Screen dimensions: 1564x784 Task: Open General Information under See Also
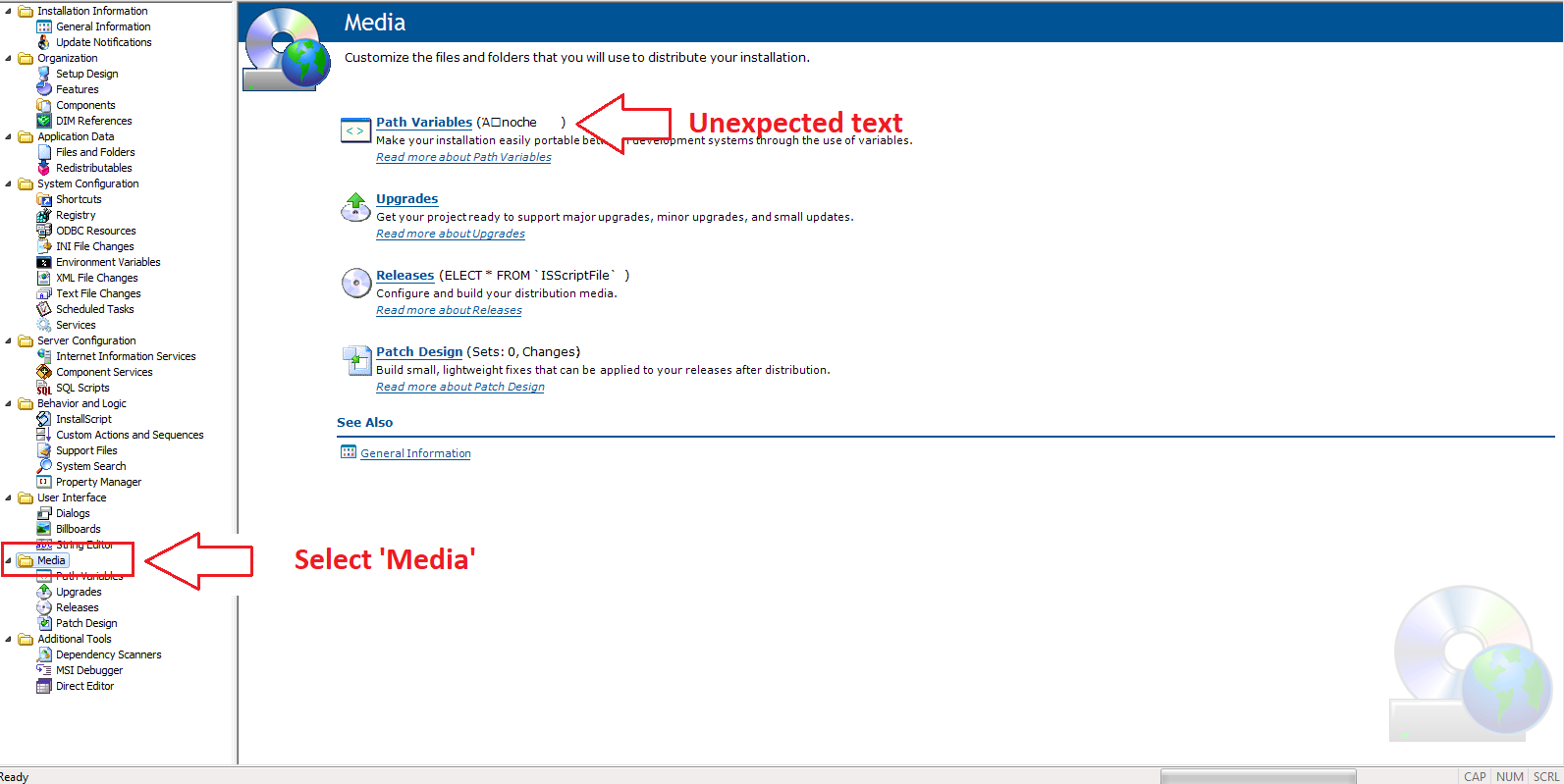tap(415, 453)
